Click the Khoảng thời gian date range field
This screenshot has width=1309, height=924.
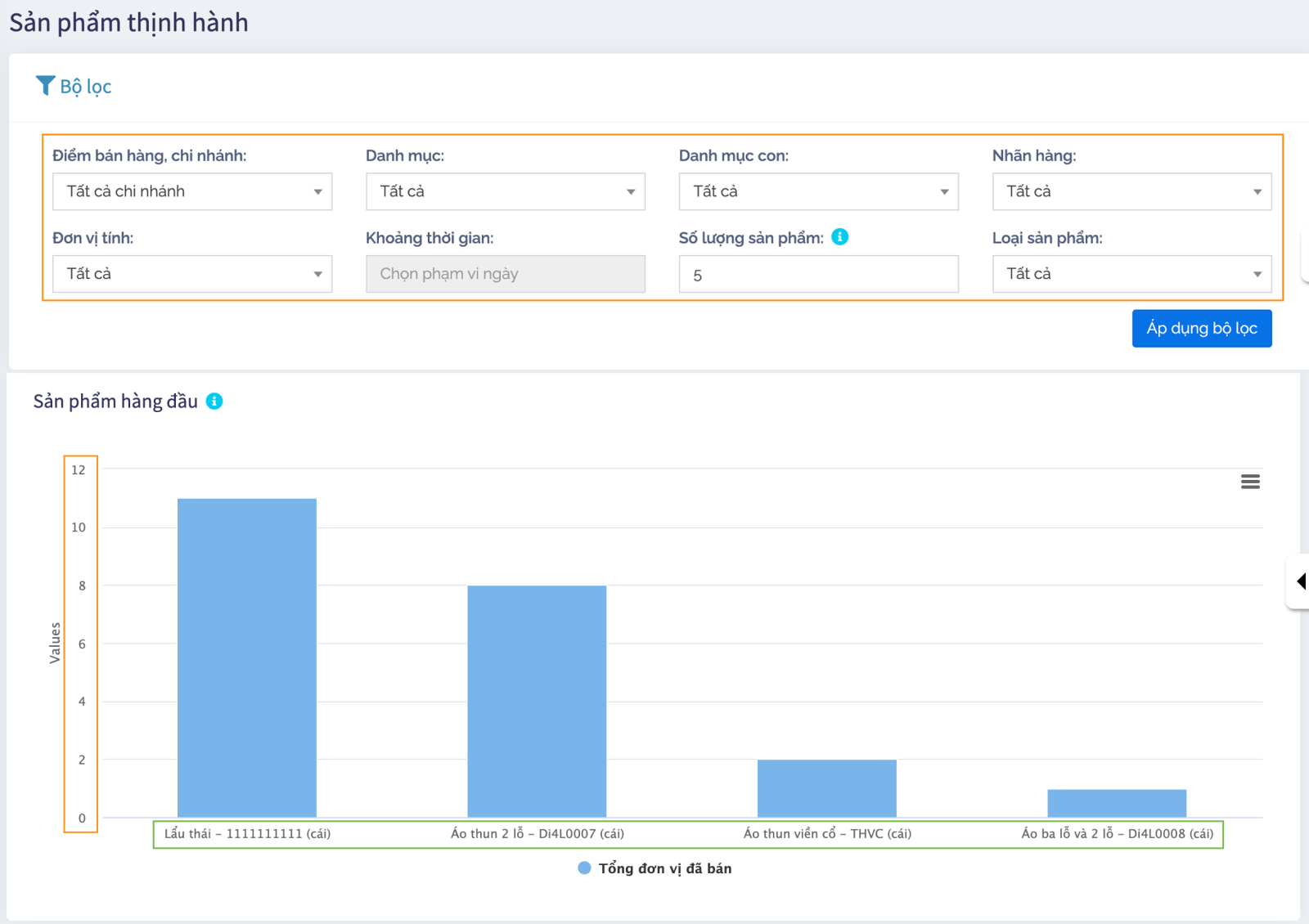click(x=505, y=274)
